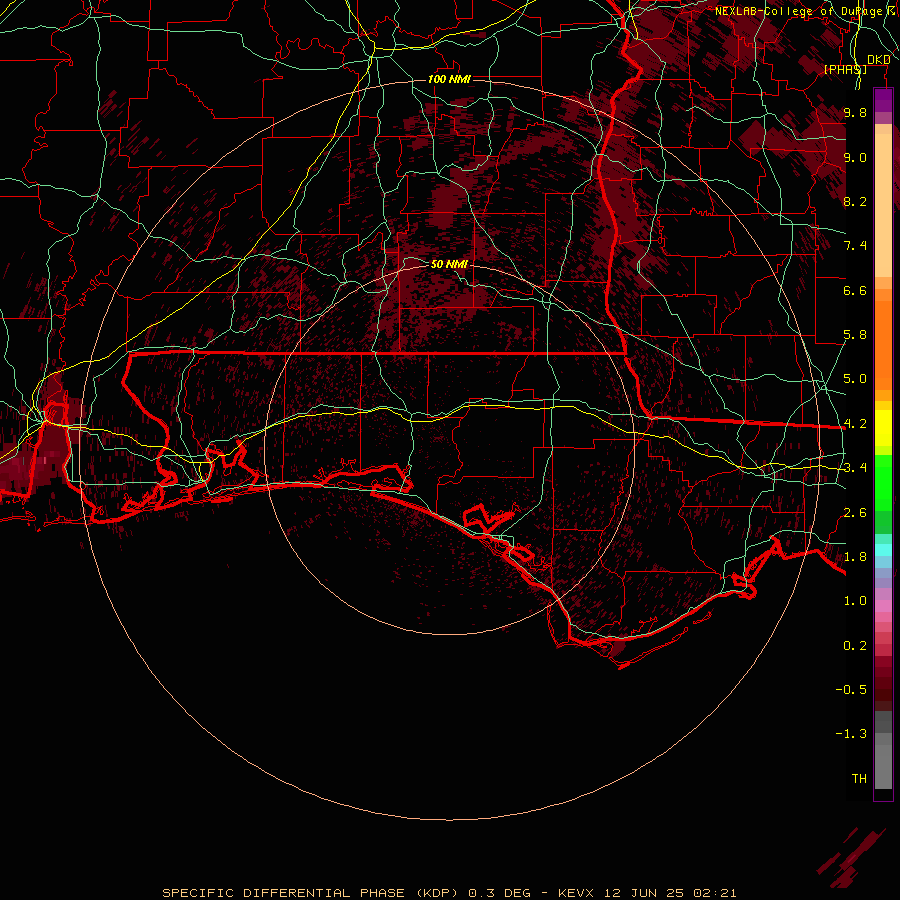Click the '9.0' color scale value
Viewport: 900px width, 900px height.
pos(855,157)
